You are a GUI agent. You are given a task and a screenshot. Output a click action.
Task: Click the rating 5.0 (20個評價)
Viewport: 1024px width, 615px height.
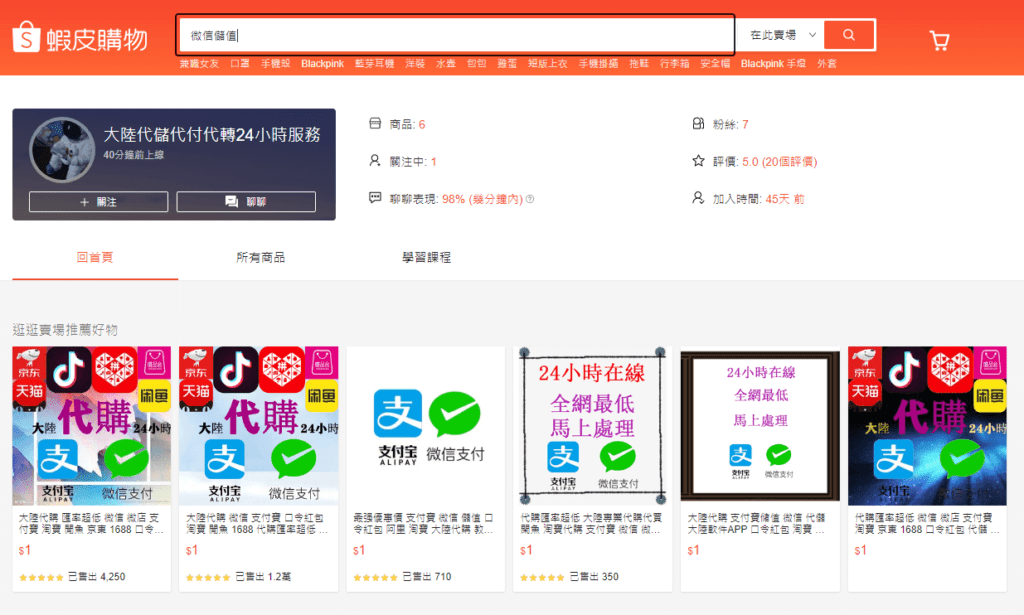coord(779,161)
